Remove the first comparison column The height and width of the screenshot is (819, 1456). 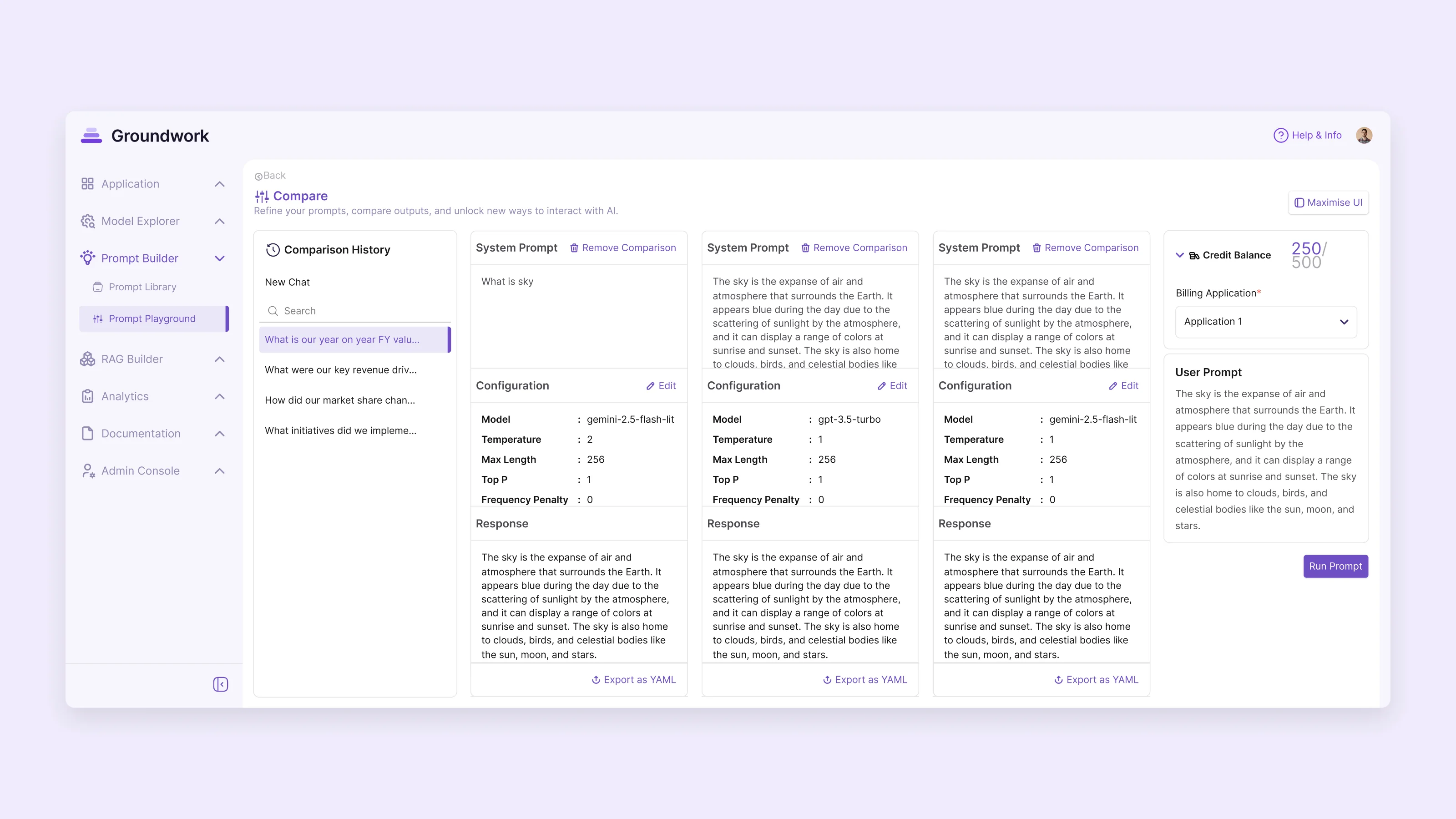(622, 248)
